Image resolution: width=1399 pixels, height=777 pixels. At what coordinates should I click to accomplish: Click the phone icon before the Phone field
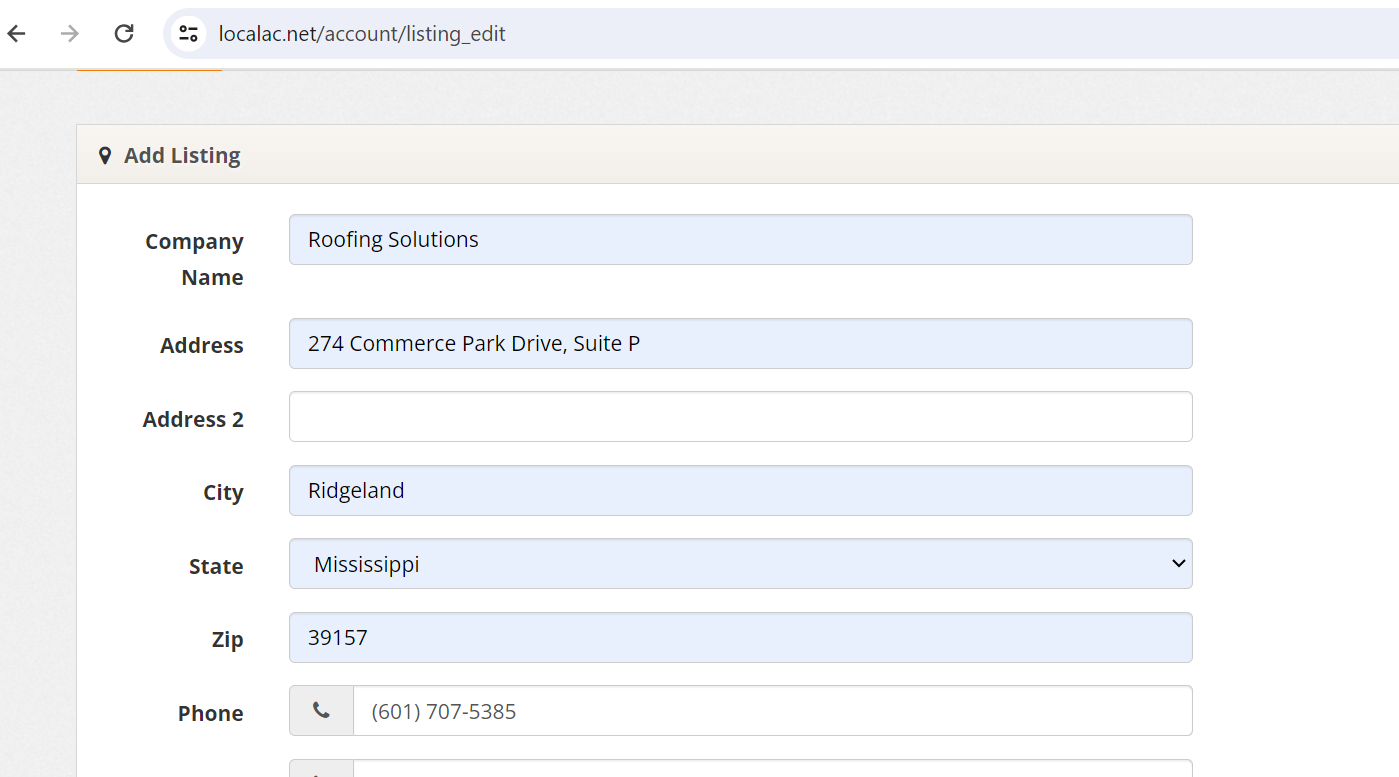(x=321, y=710)
